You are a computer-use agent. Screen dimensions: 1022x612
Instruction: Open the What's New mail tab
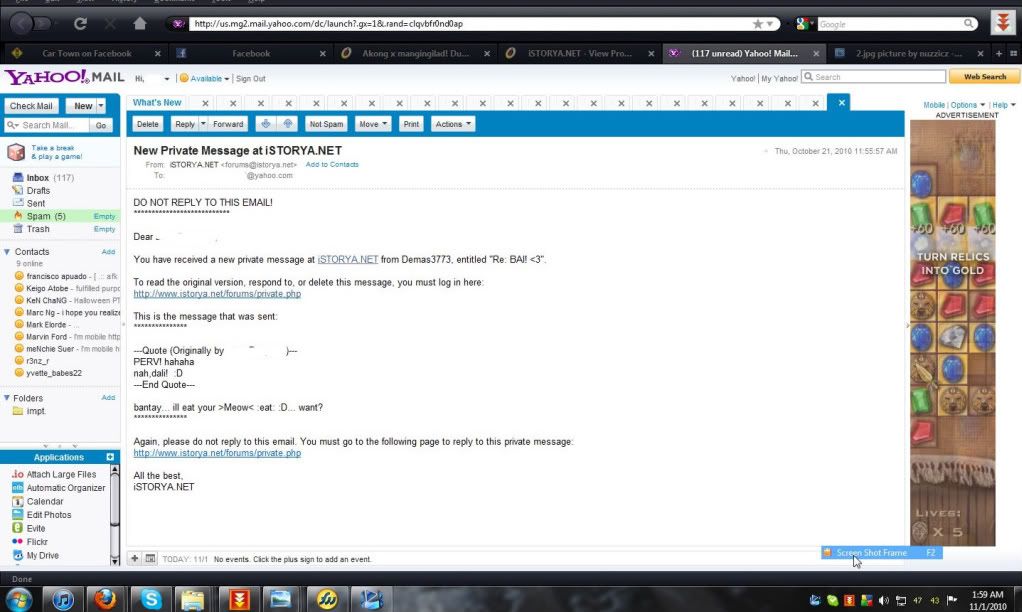click(157, 102)
